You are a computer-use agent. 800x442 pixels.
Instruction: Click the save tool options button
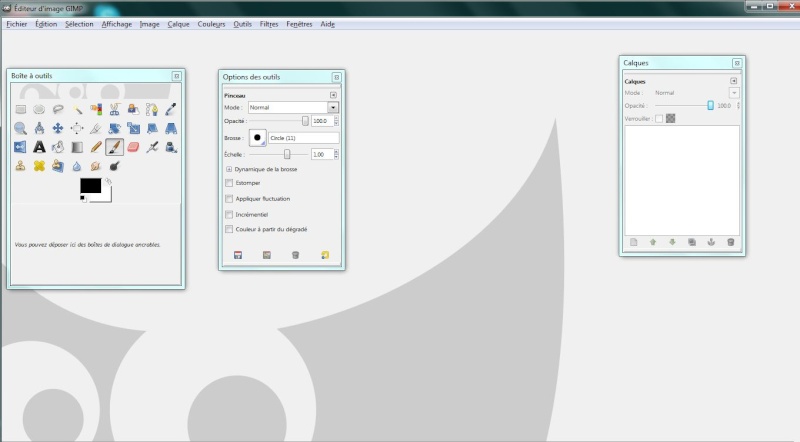(238, 255)
